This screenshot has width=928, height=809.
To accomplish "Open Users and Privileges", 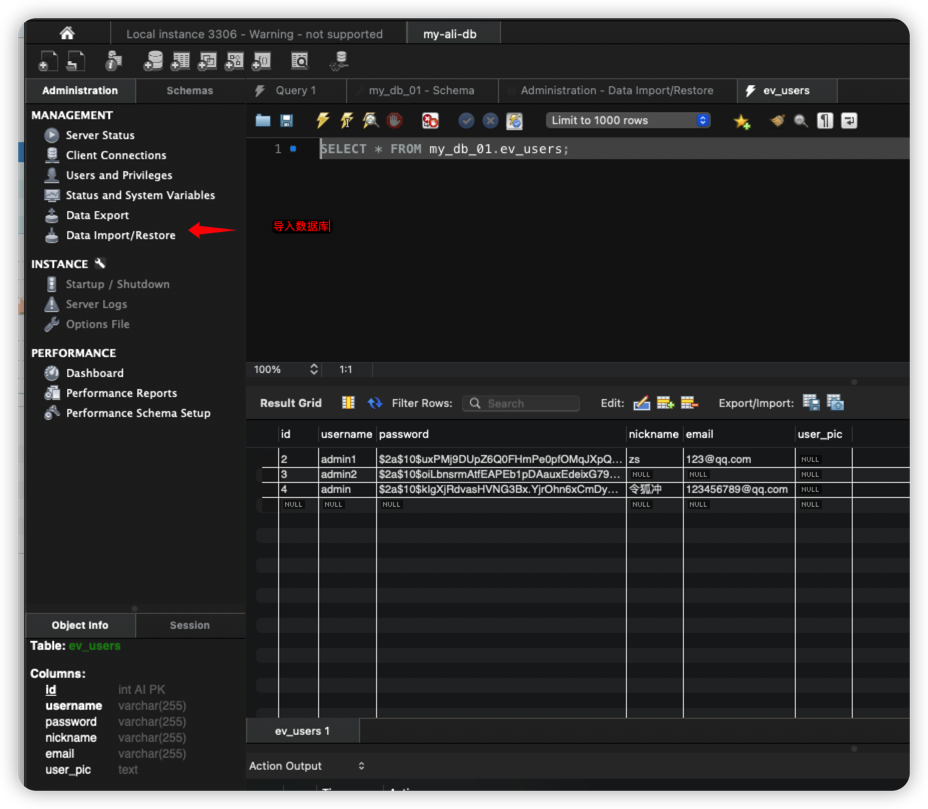I will tap(119, 175).
